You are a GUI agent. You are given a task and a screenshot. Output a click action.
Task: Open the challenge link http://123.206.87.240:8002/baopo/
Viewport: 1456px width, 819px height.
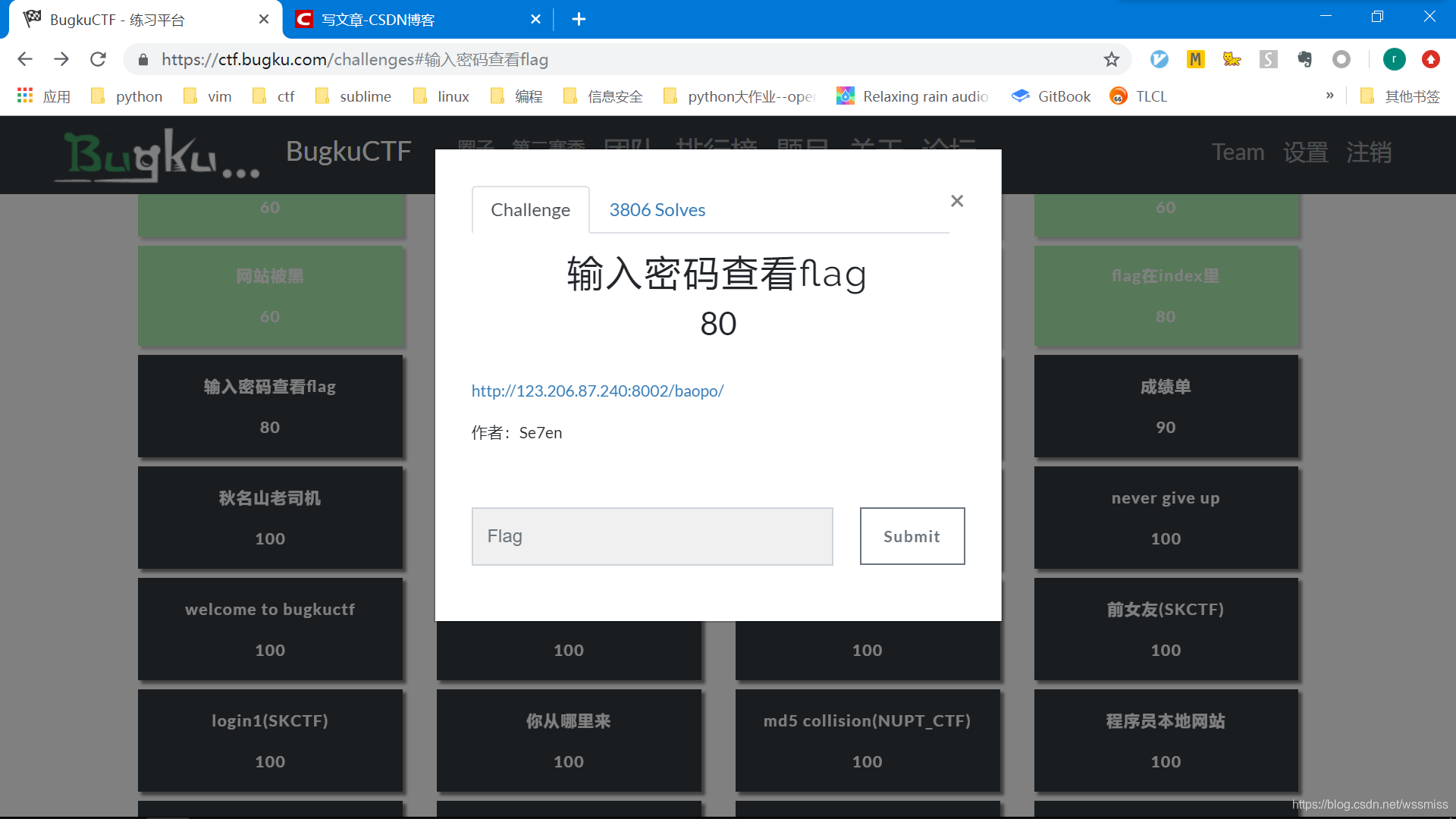click(597, 390)
